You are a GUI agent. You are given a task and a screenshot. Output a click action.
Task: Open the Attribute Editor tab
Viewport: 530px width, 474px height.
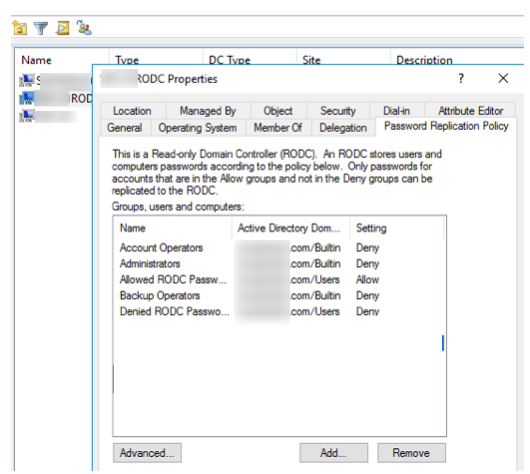coord(471,111)
